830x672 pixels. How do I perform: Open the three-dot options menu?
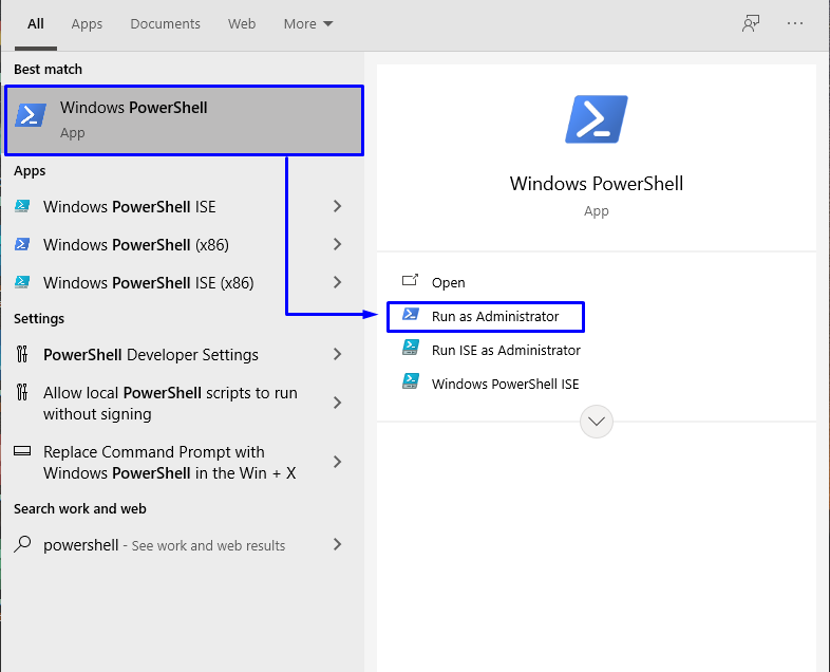click(795, 23)
